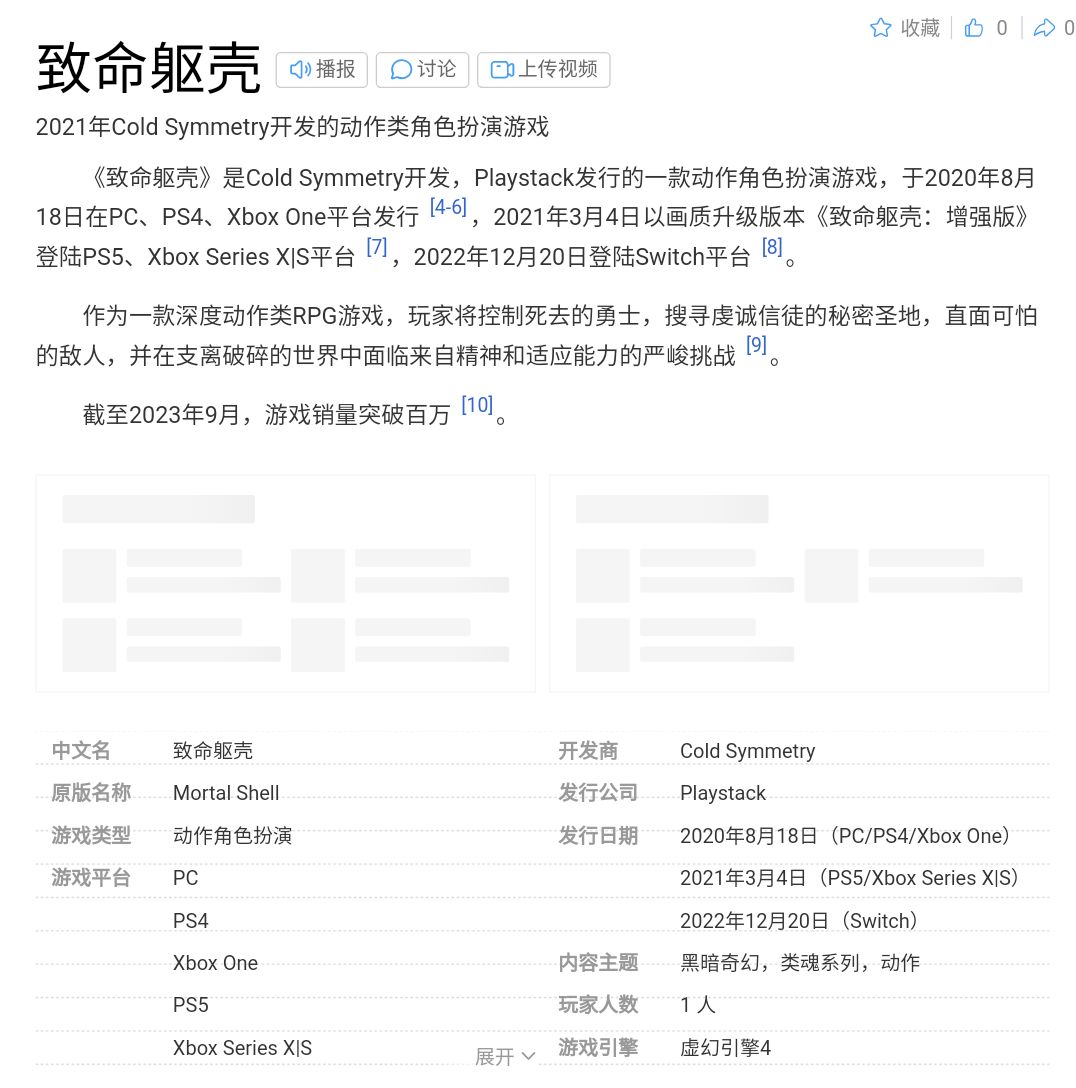Click the value Cold Symmetry in infobox
This screenshot has height=1088, width=1076.
[747, 751]
